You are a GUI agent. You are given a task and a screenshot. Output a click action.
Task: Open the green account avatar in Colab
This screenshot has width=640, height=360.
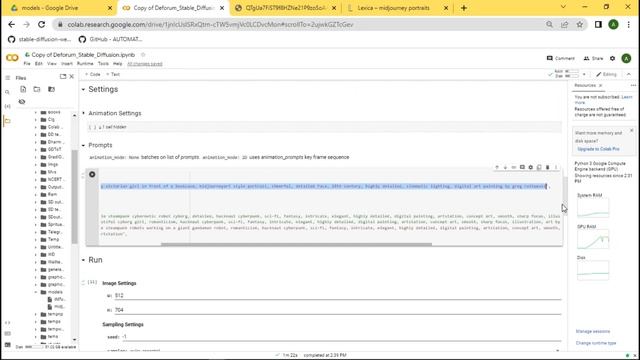click(626, 58)
